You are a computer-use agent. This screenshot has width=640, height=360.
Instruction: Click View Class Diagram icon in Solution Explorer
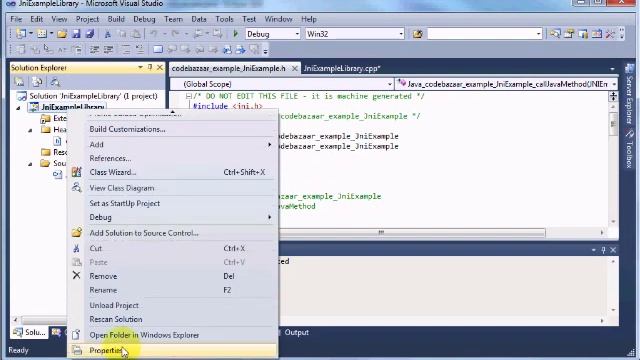[55, 82]
